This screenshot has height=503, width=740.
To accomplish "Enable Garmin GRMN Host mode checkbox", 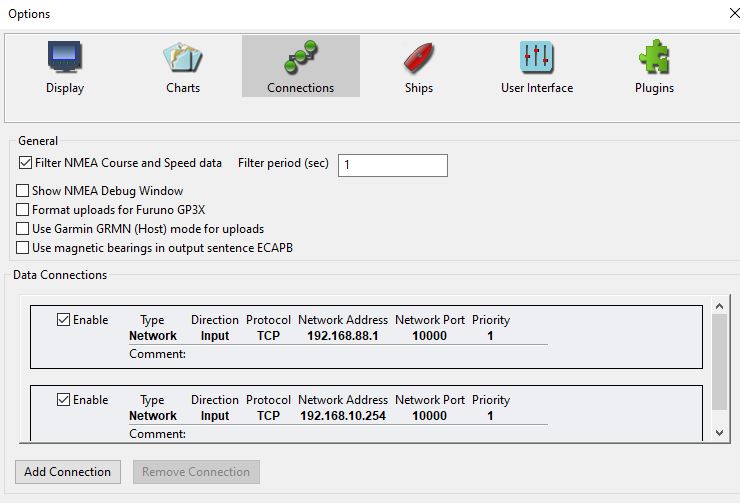I will coord(24,229).
